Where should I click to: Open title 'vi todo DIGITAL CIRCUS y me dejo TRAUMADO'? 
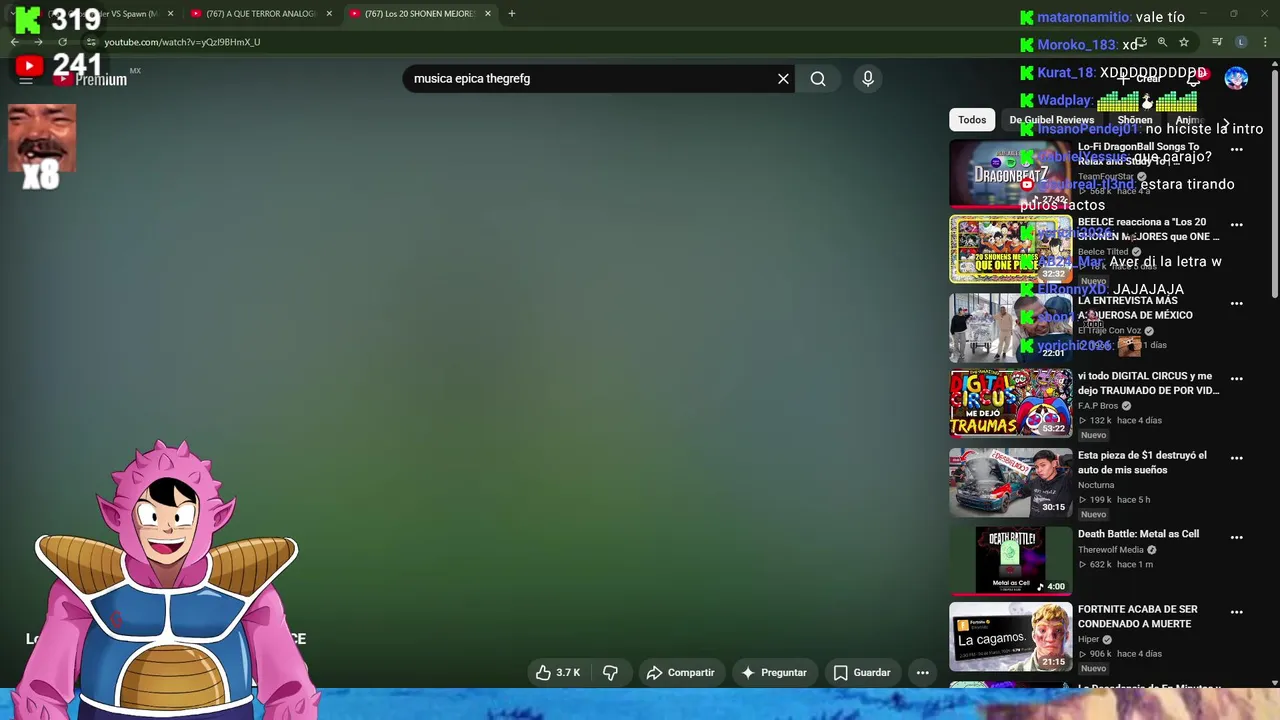coord(1148,383)
